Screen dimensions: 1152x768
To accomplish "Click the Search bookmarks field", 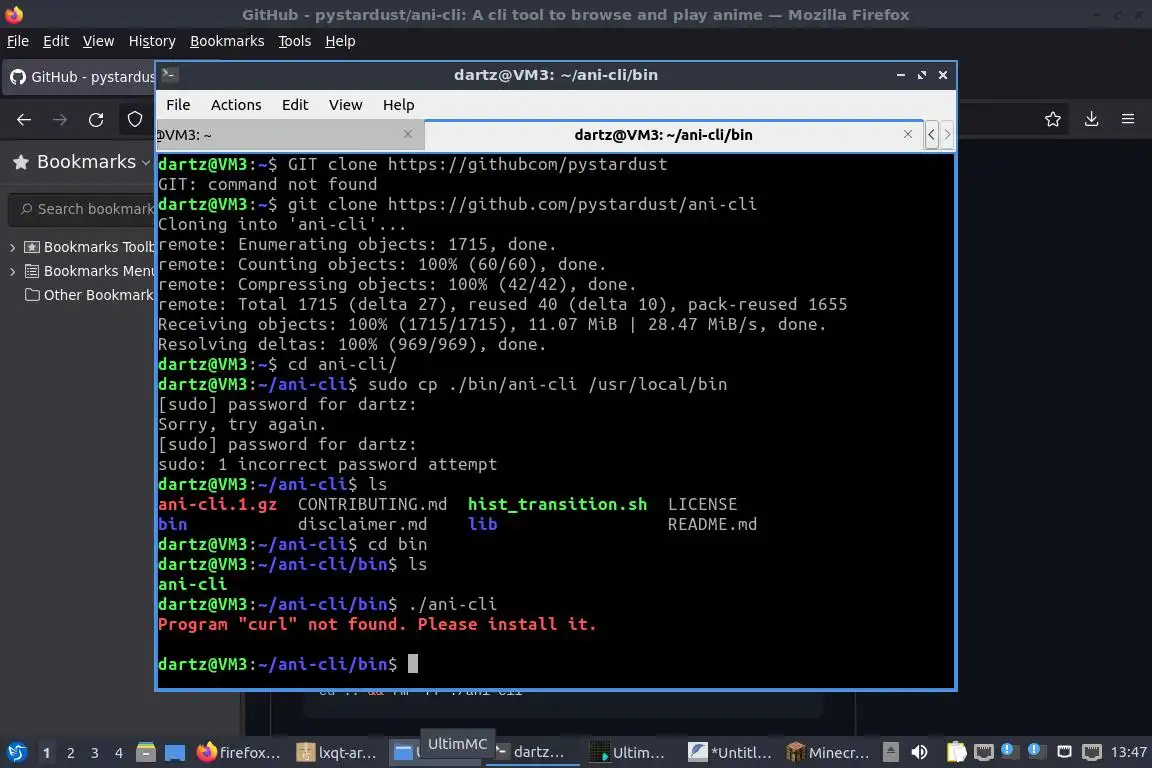I will tap(82, 209).
